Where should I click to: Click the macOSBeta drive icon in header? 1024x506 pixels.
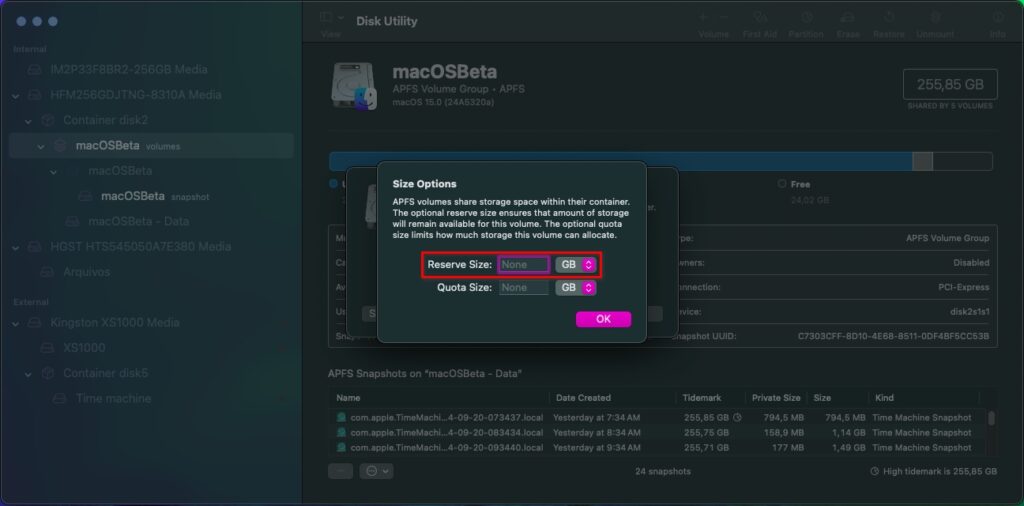coord(353,86)
